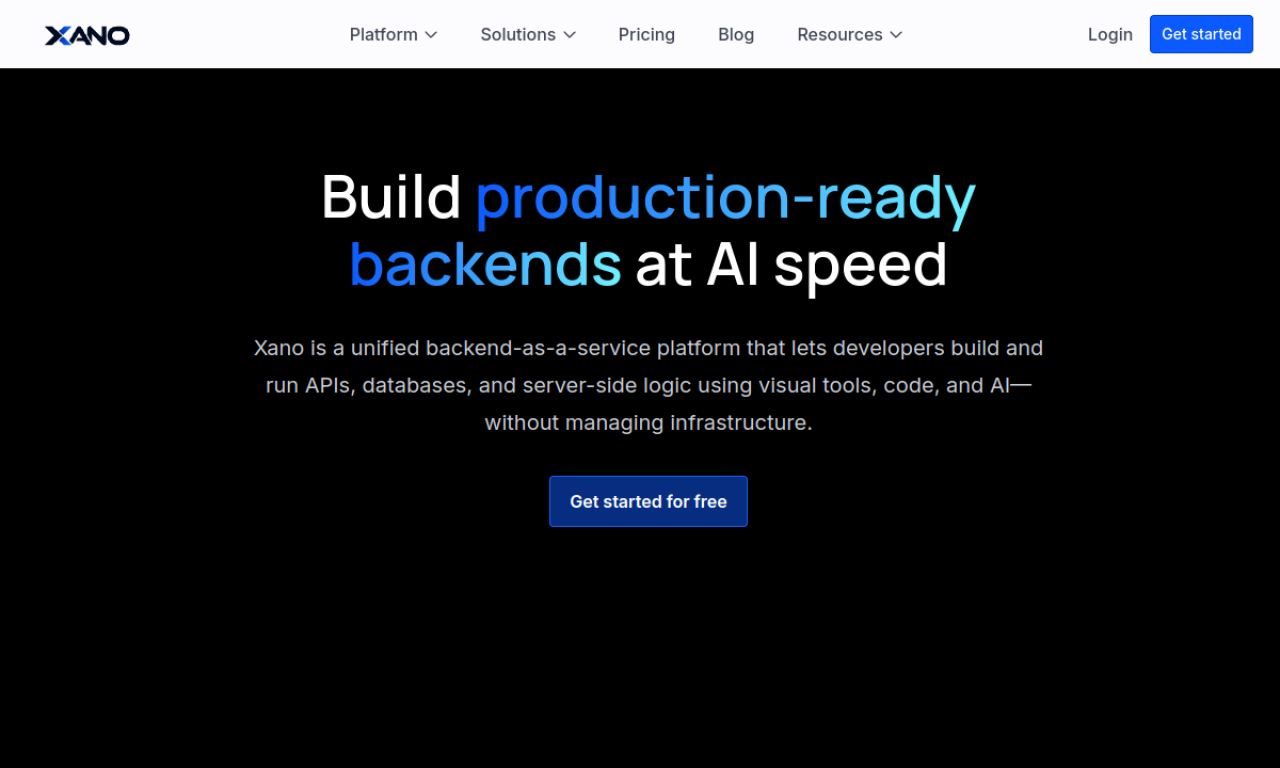1280x768 pixels.
Task: Click the Login link
Action: 1110,34
